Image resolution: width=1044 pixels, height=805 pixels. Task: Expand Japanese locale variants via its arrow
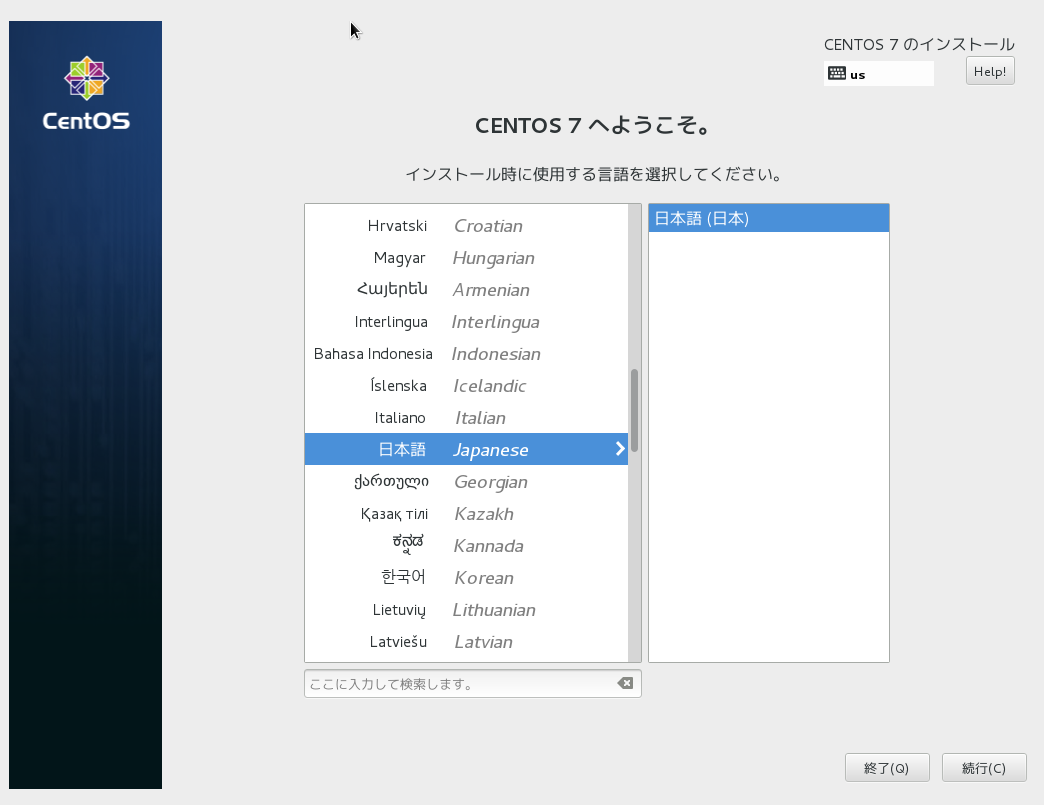(620, 449)
